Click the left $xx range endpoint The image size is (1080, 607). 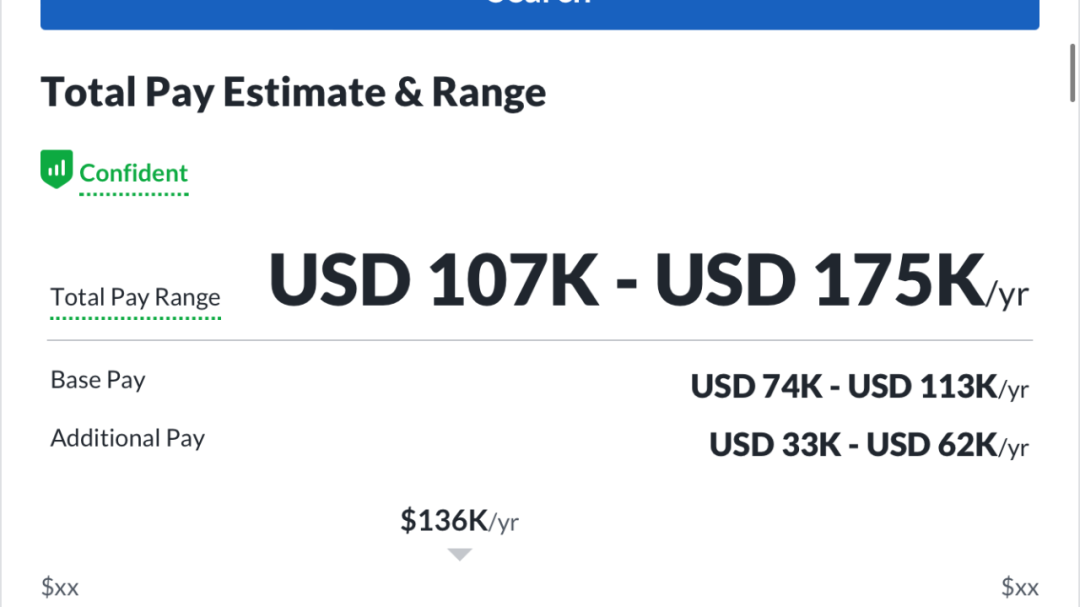[60, 587]
